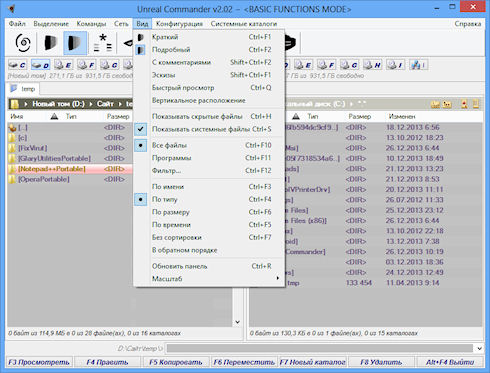Click sort arrow in right panel header
The height and width of the screenshot is (373, 490).
click(296, 117)
